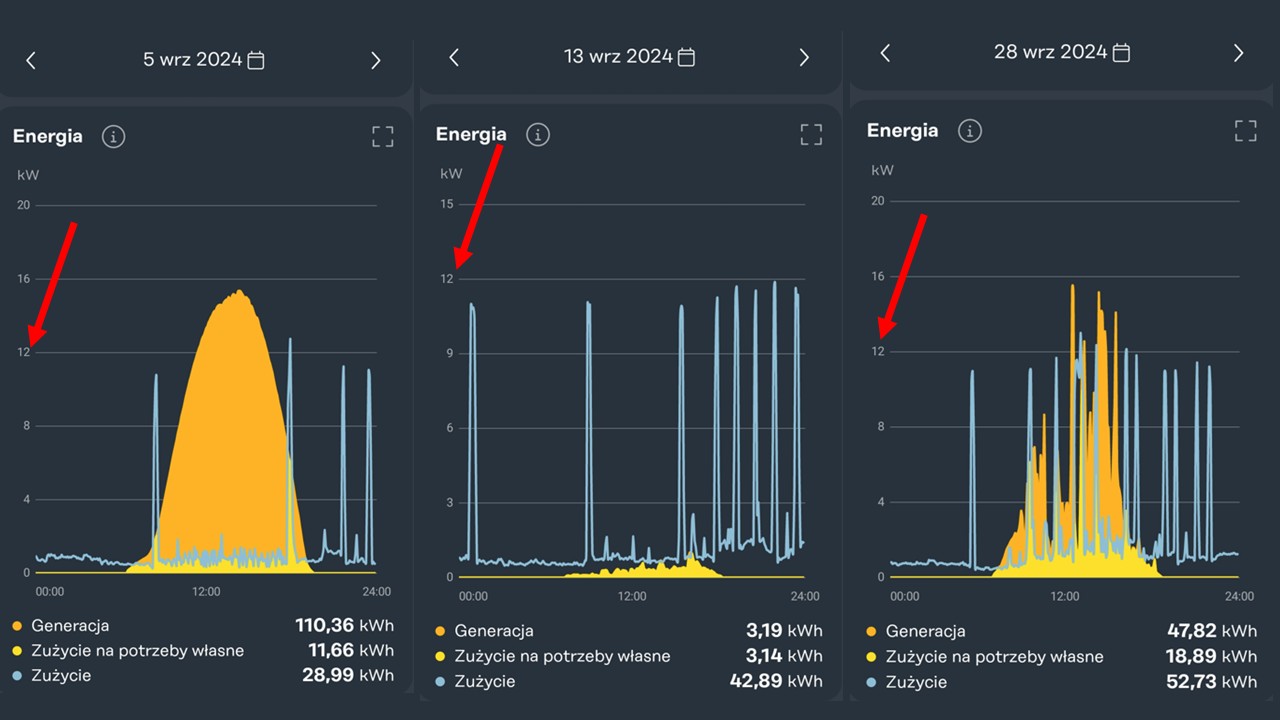Expand 28 wrz chart to fullscreen

[1245, 130]
